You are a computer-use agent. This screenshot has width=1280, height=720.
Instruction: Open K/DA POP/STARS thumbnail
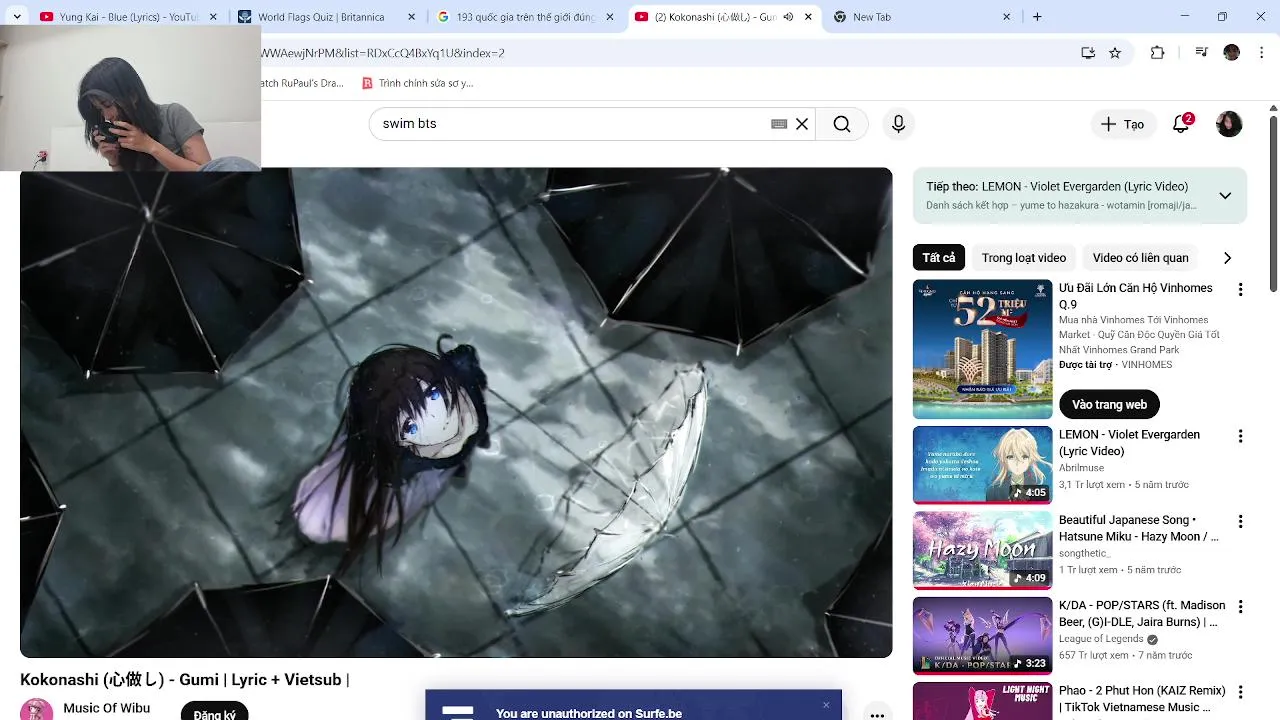982,635
